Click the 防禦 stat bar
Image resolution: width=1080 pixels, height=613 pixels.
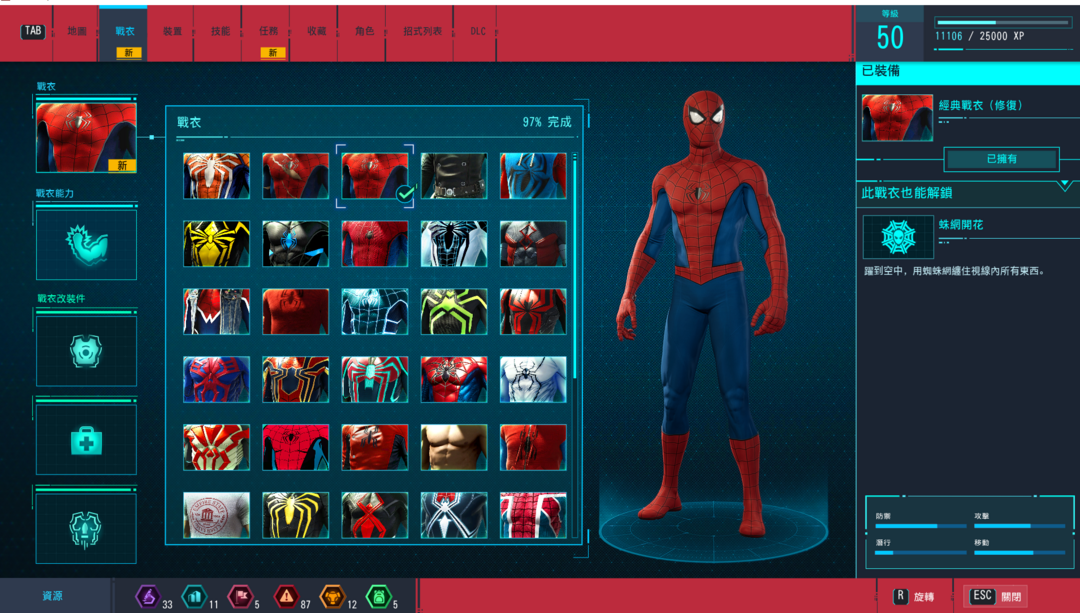point(921,526)
